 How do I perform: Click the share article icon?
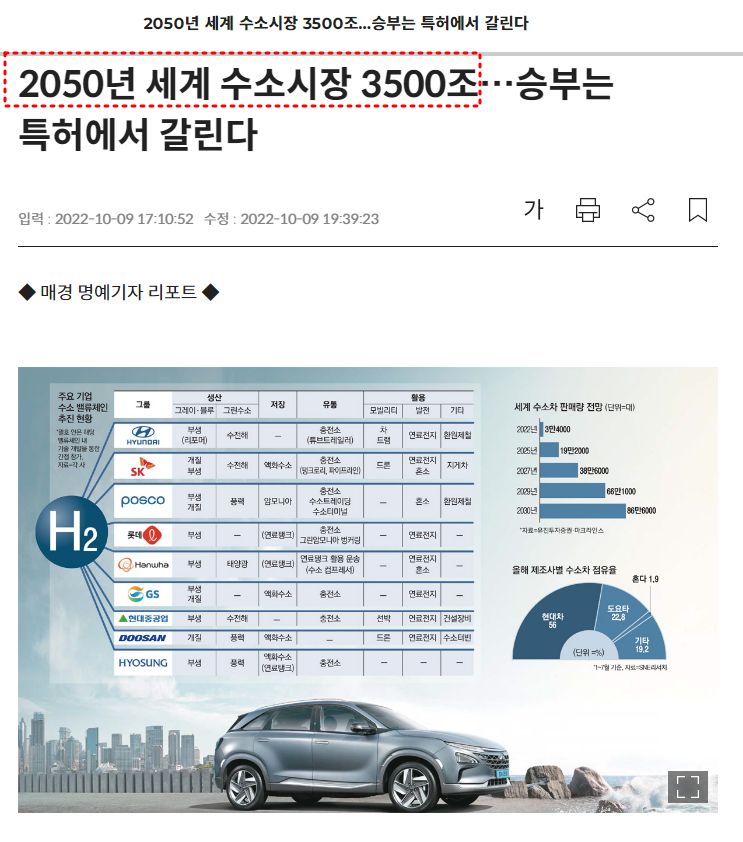coord(643,209)
